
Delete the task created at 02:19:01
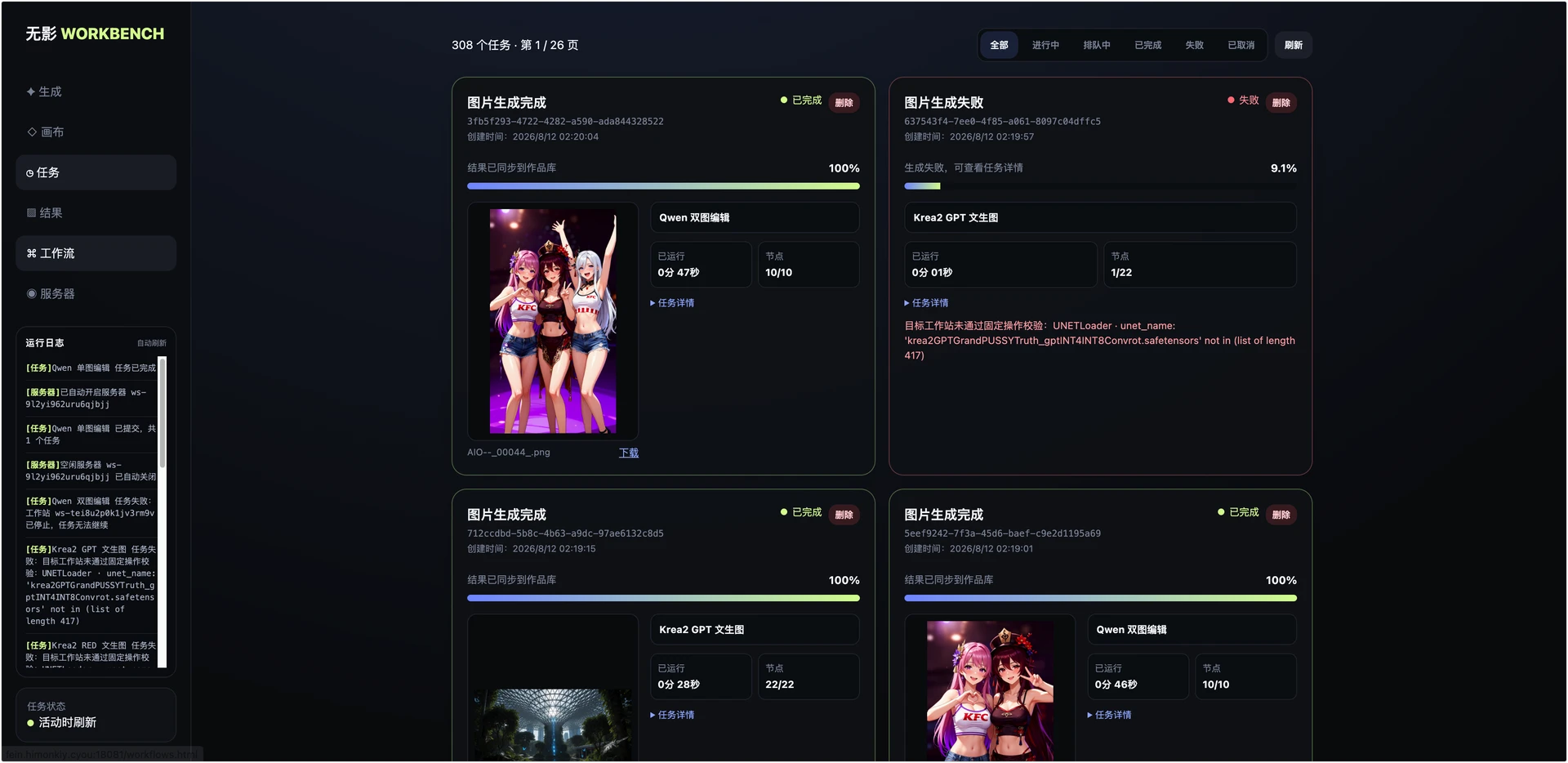(x=1281, y=515)
